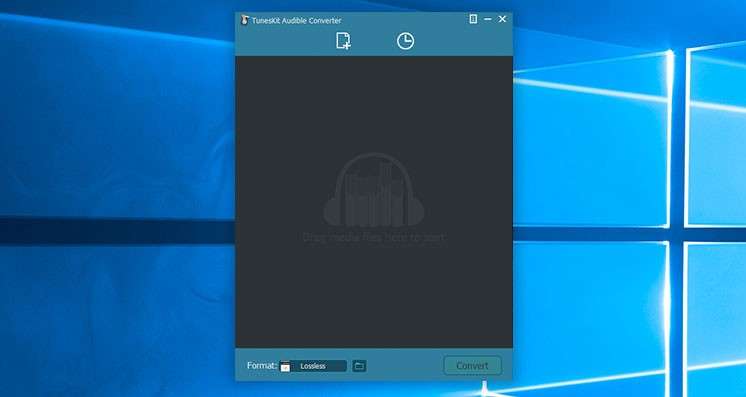Open the output folder icon
The width and height of the screenshot is (746, 397).
click(x=360, y=366)
